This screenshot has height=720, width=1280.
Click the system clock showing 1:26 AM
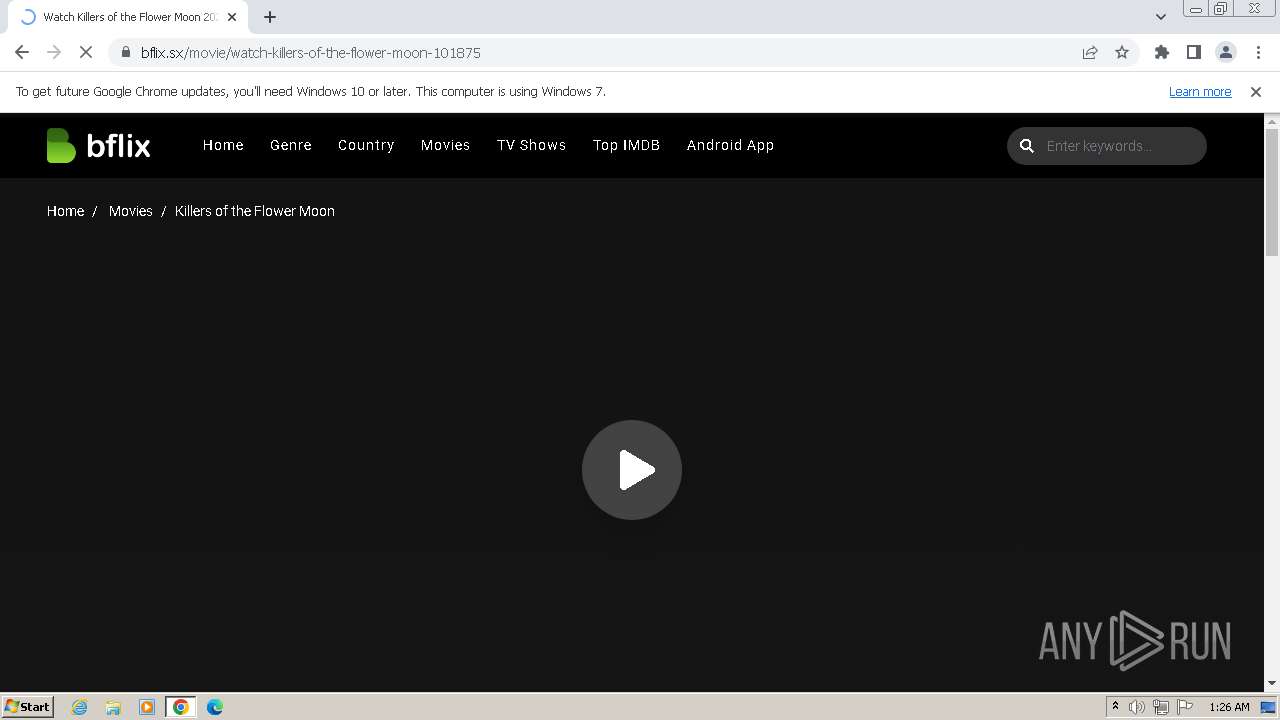tap(1229, 707)
